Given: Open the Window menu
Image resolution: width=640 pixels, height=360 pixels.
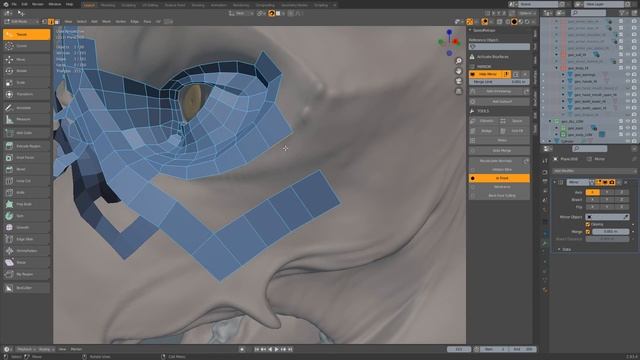Looking at the screenshot, I should click(55, 4).
